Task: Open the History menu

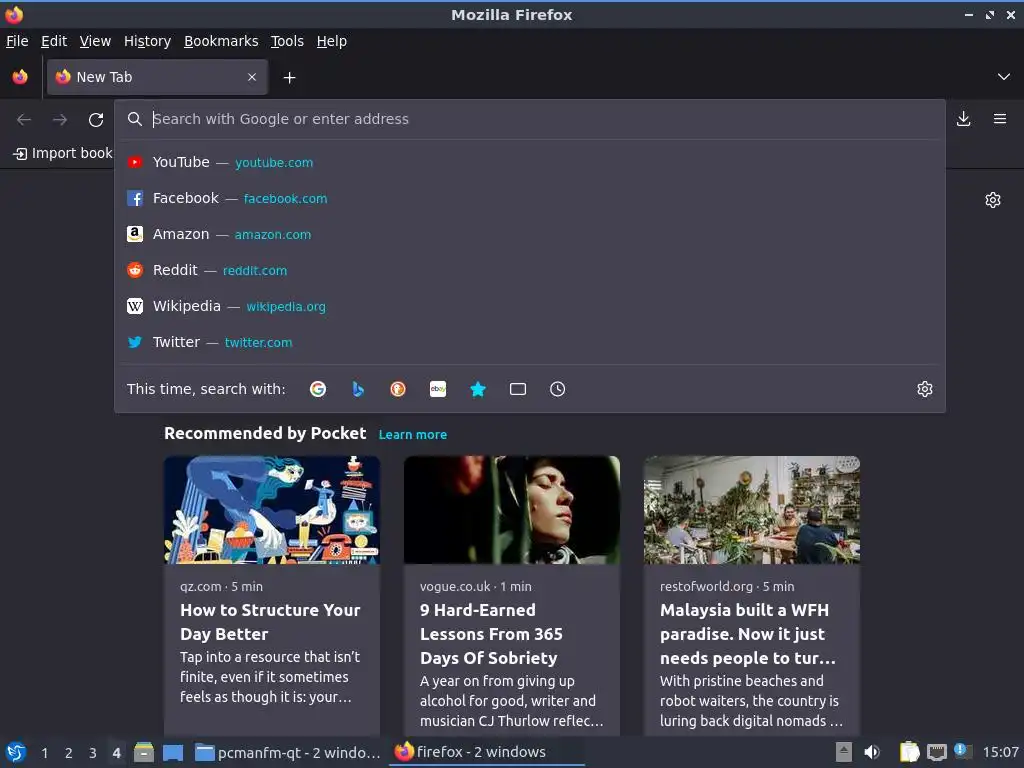Action: (x=147, y=41)
